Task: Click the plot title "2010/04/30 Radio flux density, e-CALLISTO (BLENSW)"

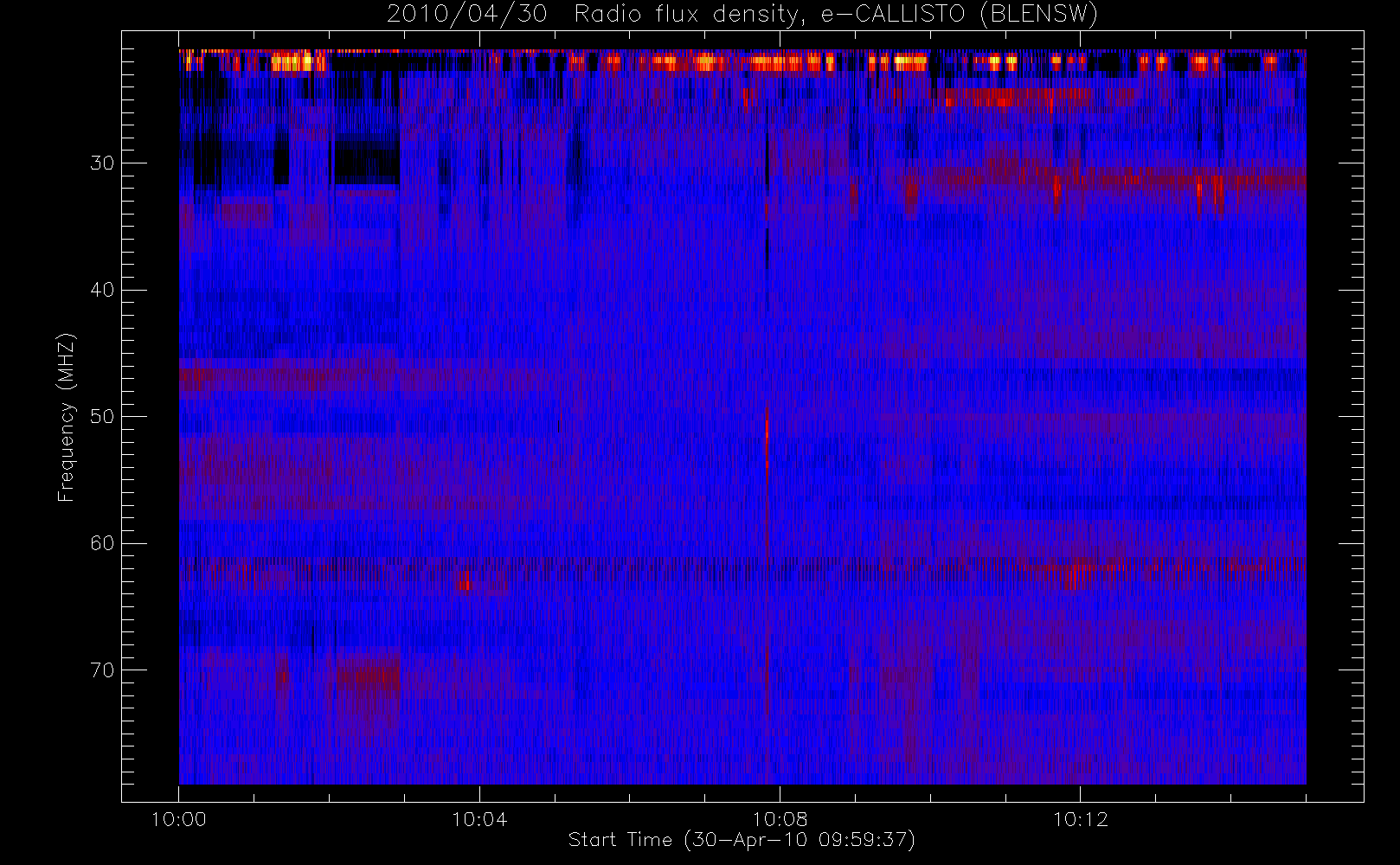Action: click(742, 15)
